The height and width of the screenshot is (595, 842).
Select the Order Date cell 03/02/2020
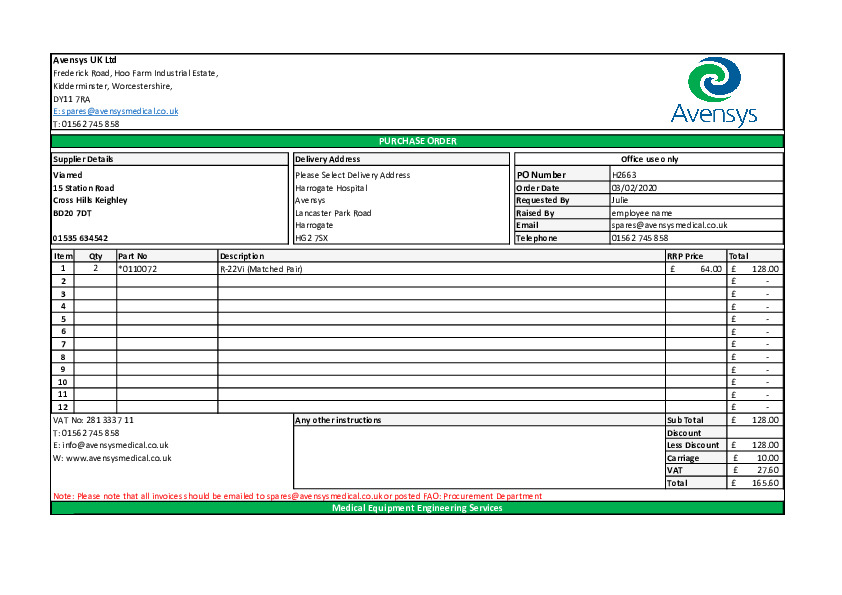point(634,188)
